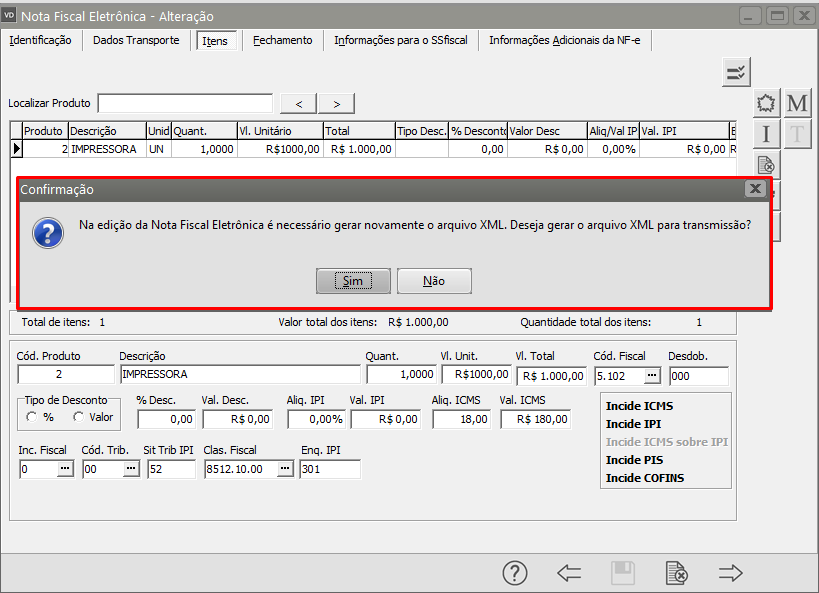Switch to the Fechamento tab

point(282,40)
